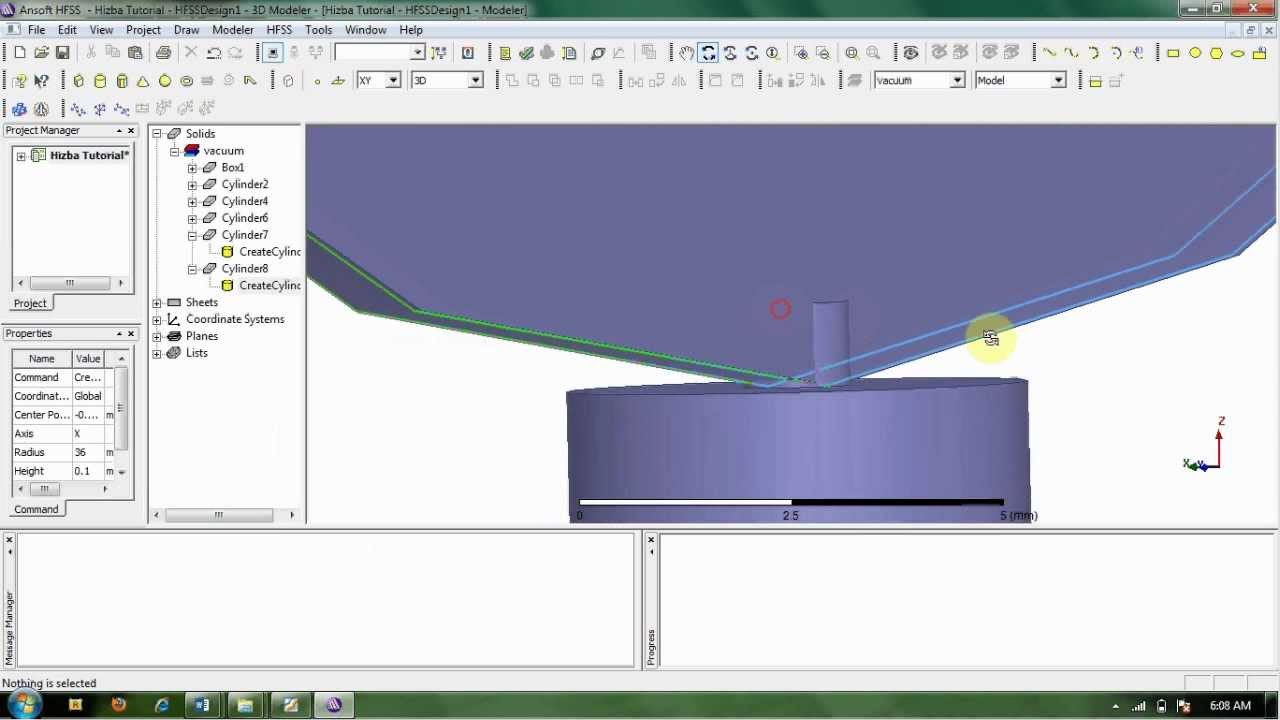Select the Draw Rectangle tool
The image size is (1280, 720).
click(1173, 53)
